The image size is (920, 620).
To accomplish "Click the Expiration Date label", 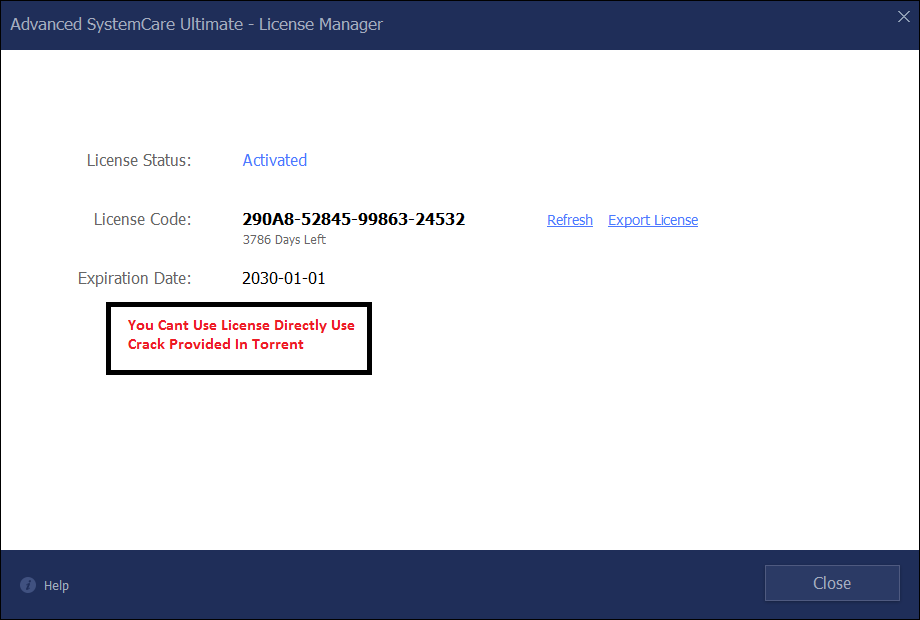I will 134,278.
